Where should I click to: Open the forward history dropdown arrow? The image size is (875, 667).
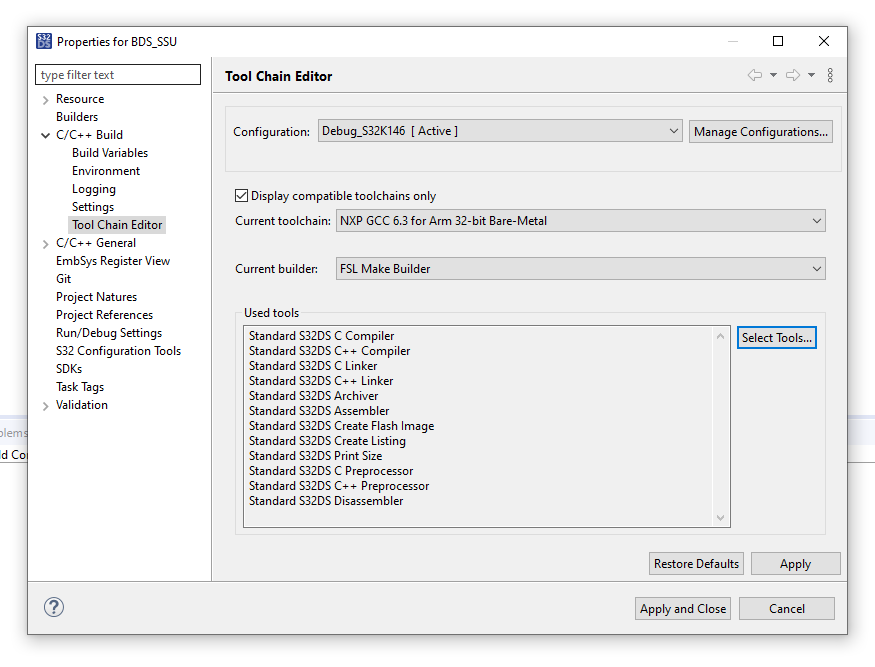click(811, 76)
